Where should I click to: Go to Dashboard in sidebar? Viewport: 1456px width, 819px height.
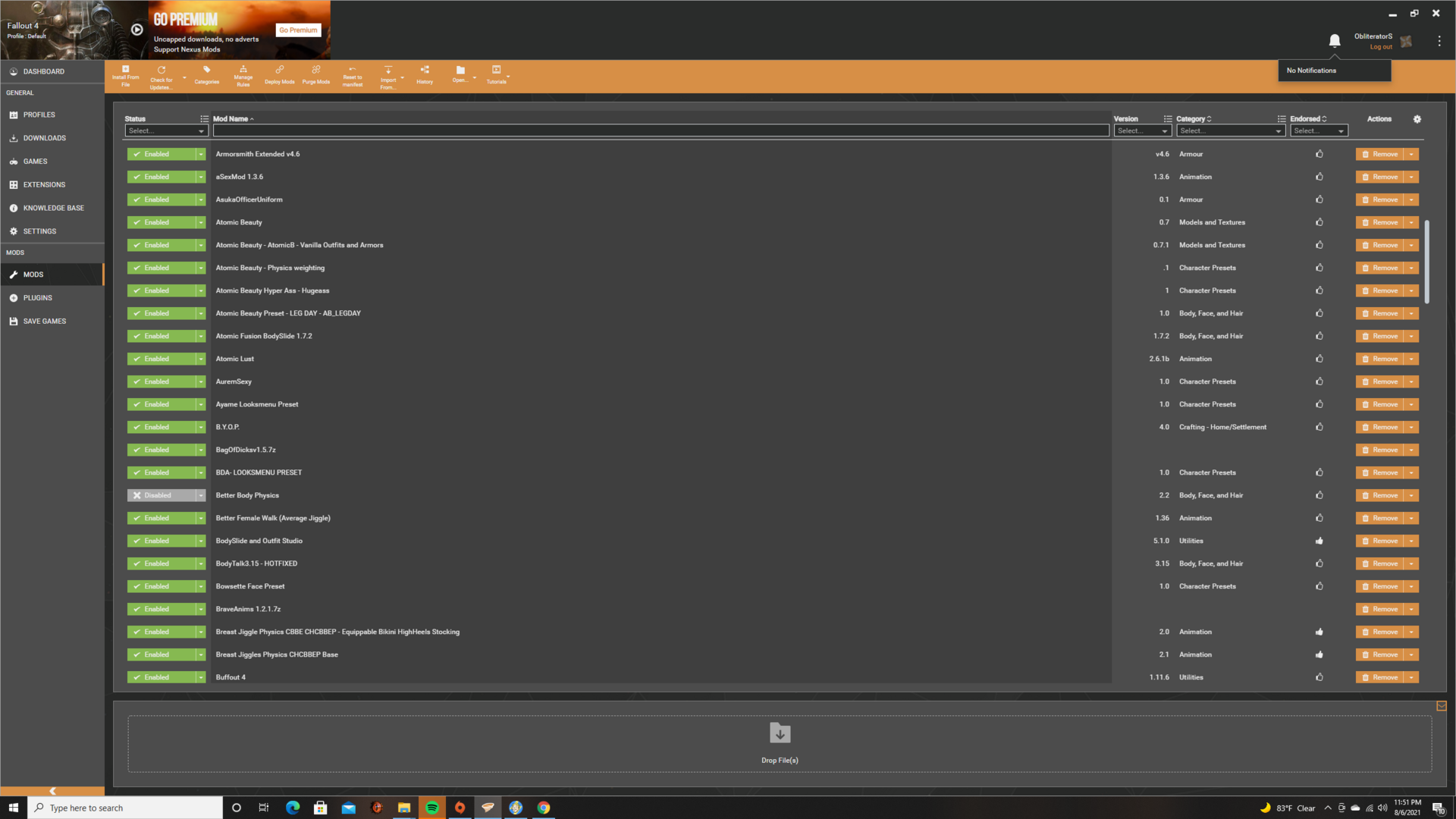point(52,71)
